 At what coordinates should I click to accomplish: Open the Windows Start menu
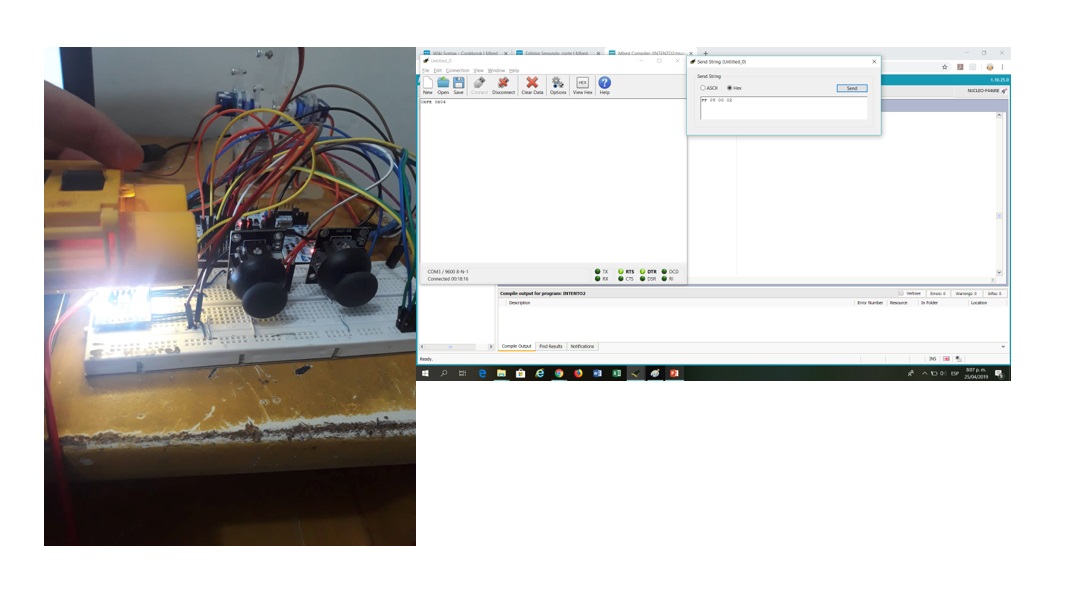426,373
